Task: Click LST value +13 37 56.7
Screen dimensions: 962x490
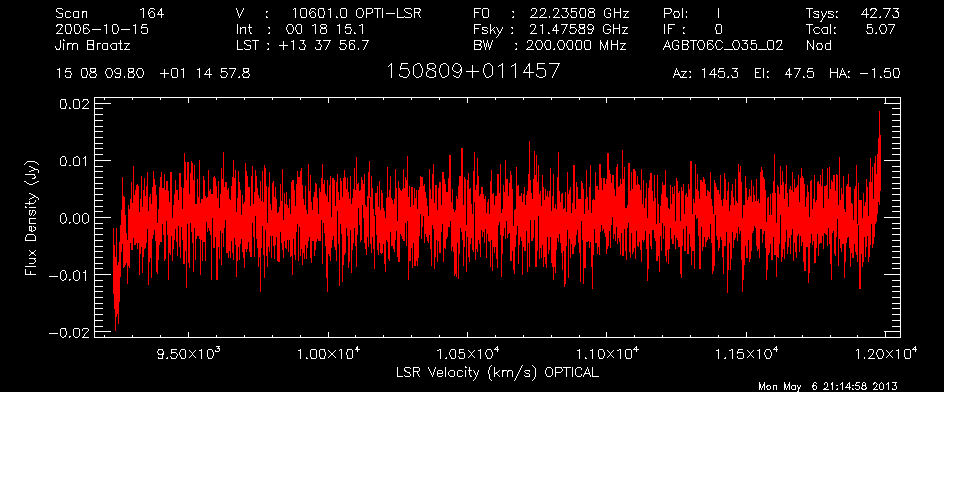Action: coord(324,45)
